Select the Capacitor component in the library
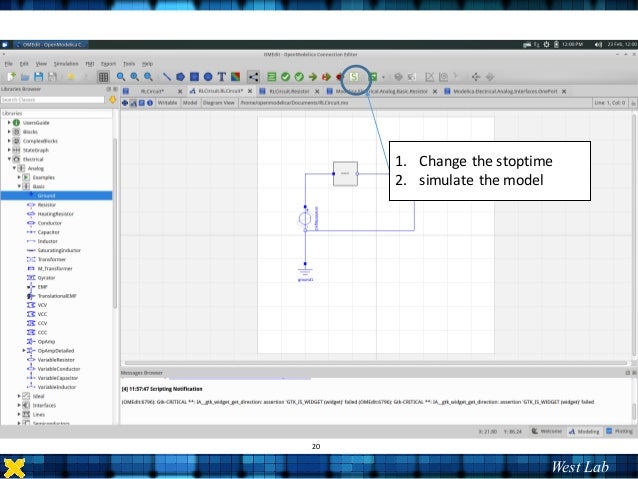 click(x=48, y=231)
